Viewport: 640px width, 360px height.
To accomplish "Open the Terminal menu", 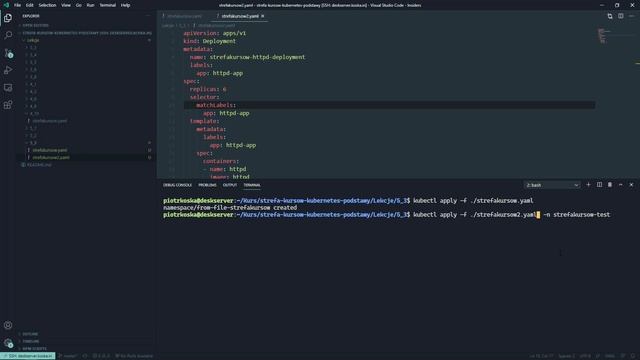I will (x=108, y=5).
